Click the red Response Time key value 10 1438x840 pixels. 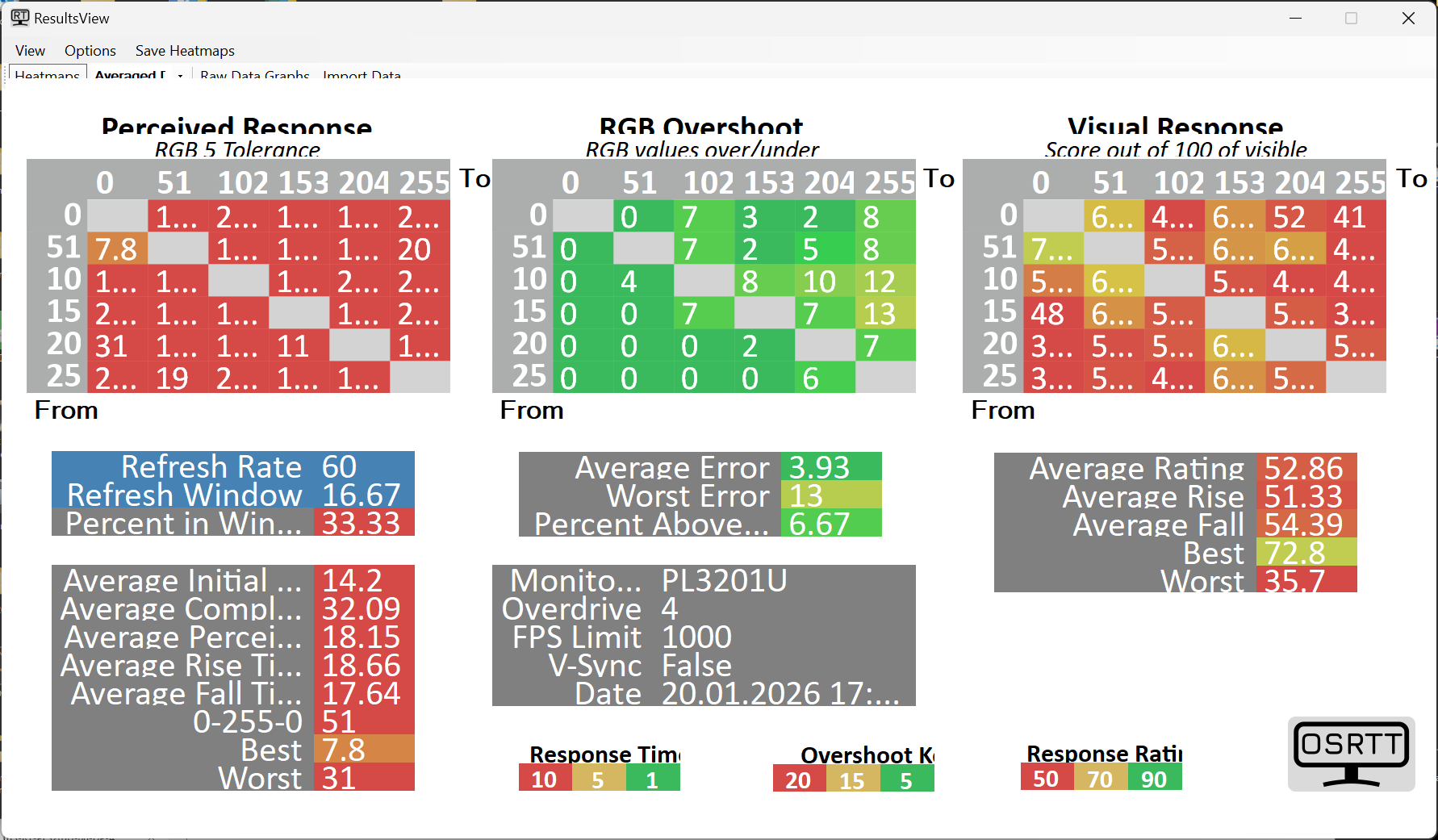click(x=545, y=779)
